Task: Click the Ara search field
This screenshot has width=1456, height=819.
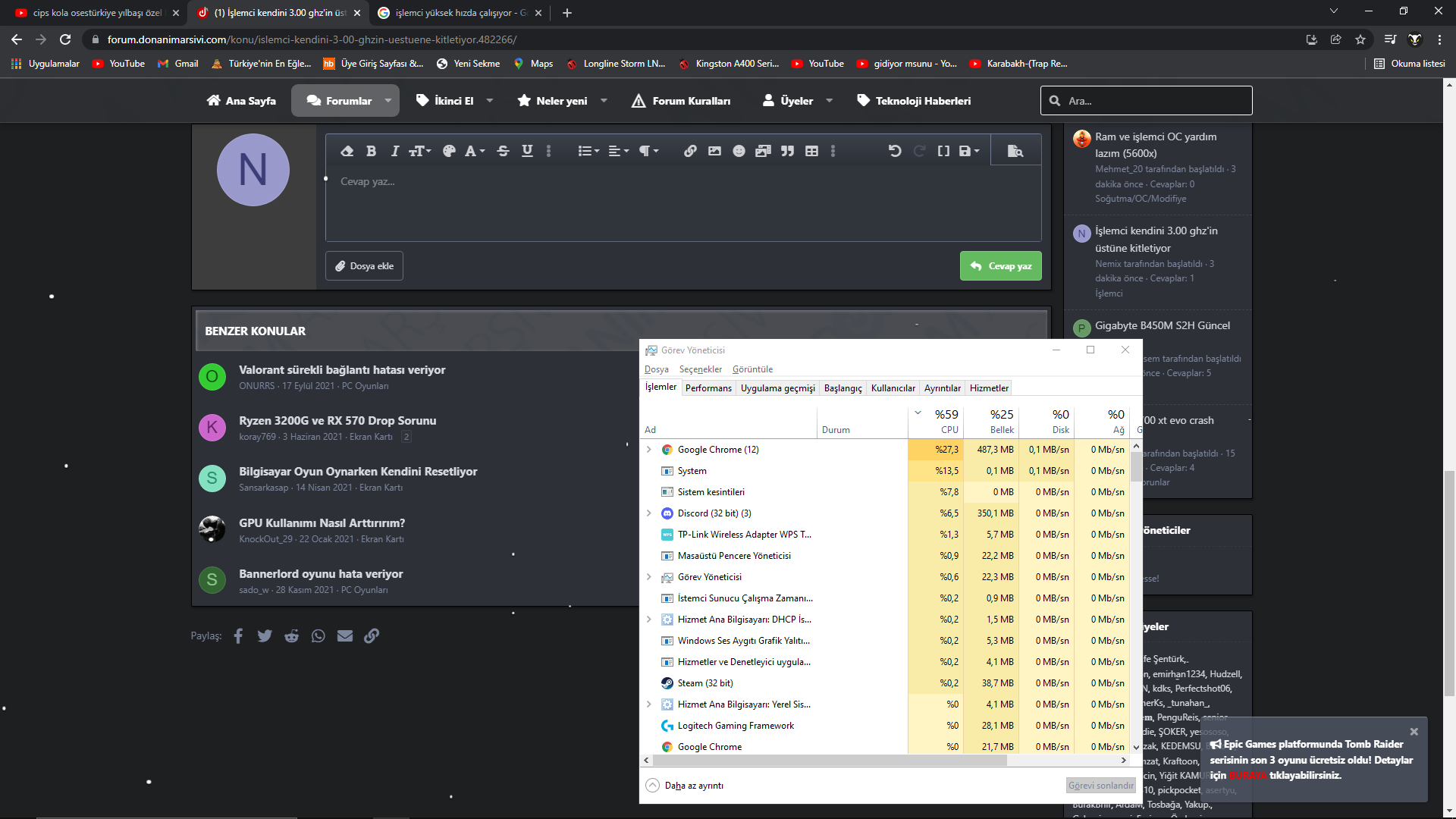Action: pos(1146,101)
